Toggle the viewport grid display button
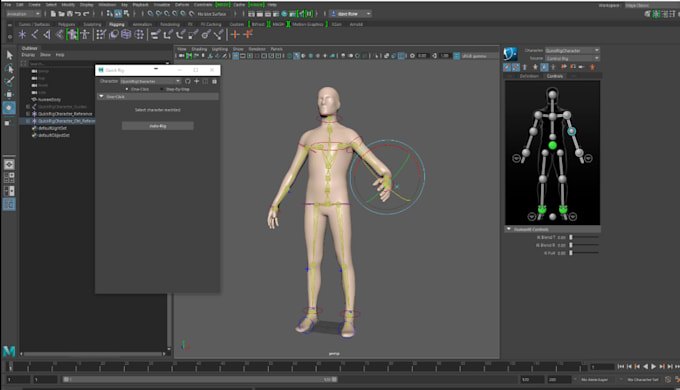Screen dimensions: 680x390 tap(235, 56)
